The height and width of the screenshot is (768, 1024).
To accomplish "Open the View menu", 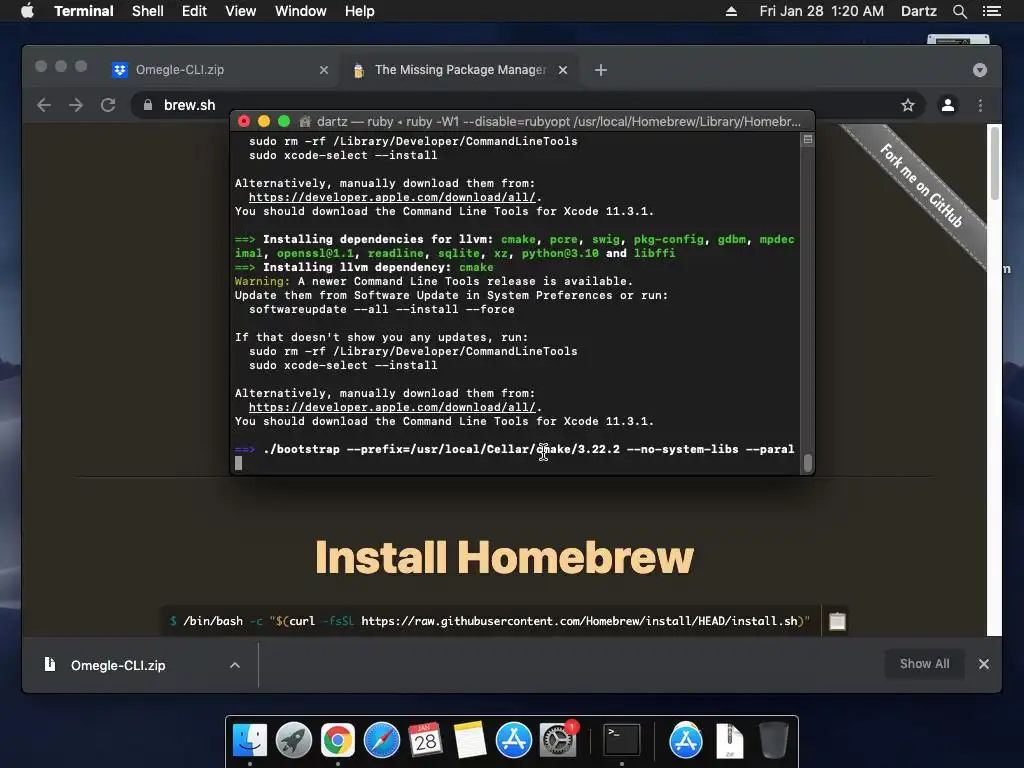I will click(240, 11).
